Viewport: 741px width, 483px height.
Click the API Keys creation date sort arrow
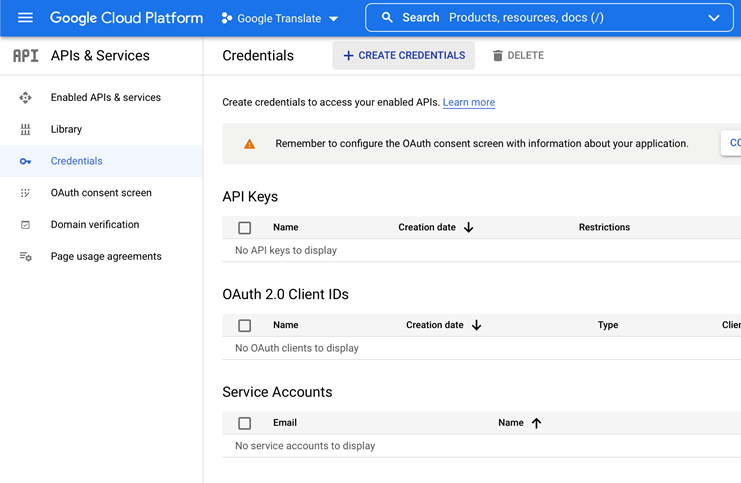(468, 228)
